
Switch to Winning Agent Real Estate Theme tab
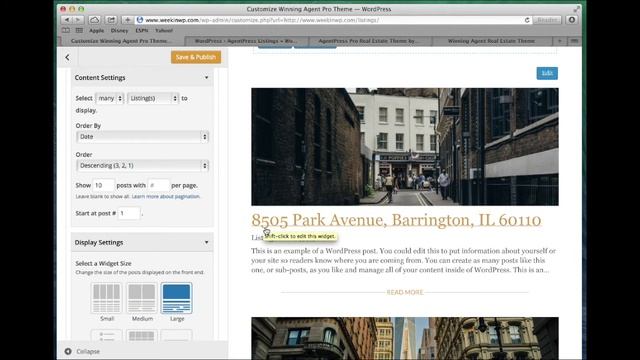coord(491,41)
